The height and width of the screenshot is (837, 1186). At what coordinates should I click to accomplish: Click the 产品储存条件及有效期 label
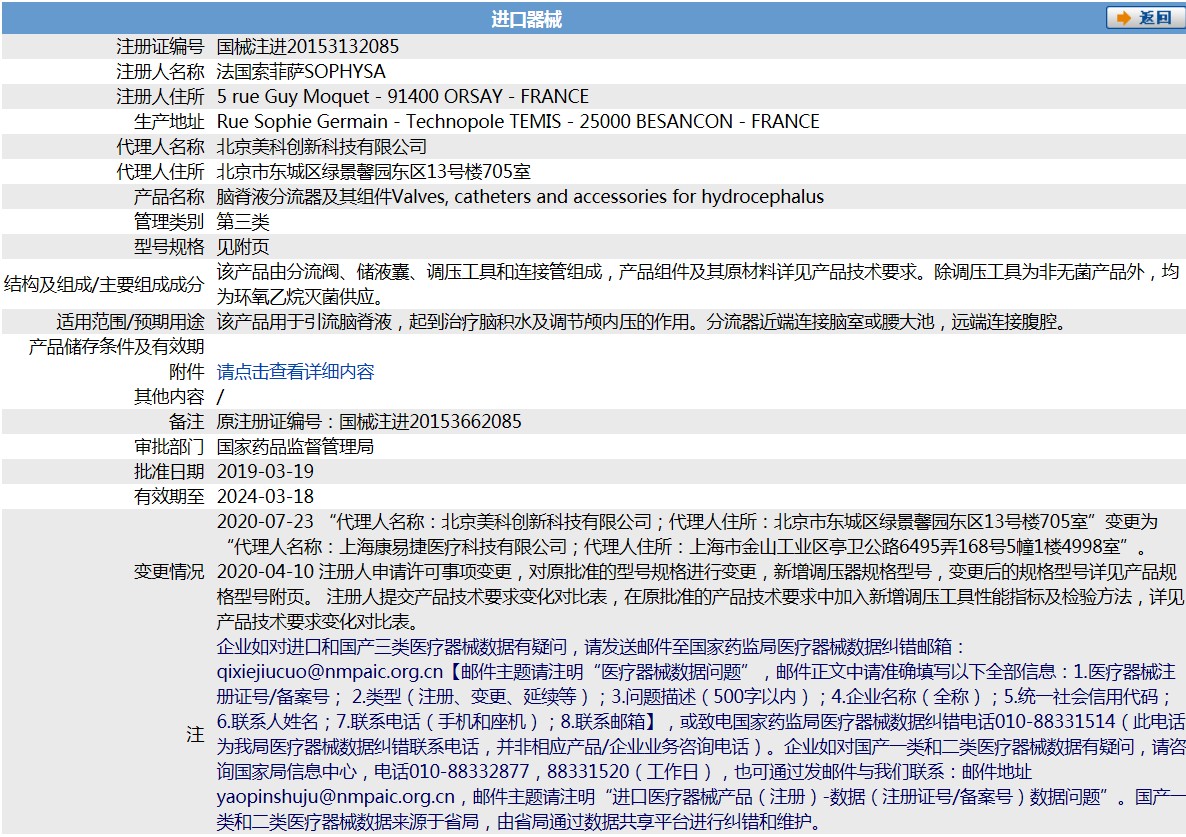[116, 346]
